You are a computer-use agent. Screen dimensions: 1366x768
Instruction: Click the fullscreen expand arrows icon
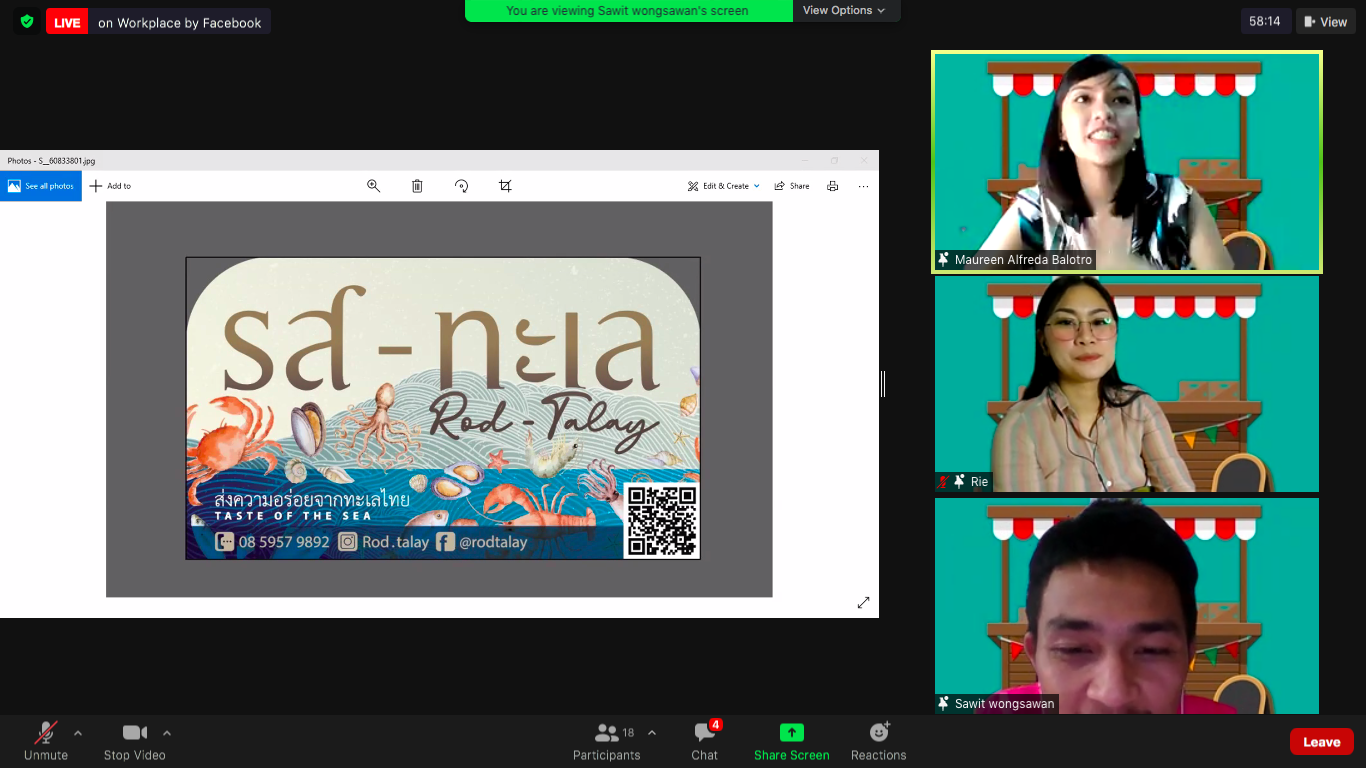pyautogui.click(x=863, y=602)
